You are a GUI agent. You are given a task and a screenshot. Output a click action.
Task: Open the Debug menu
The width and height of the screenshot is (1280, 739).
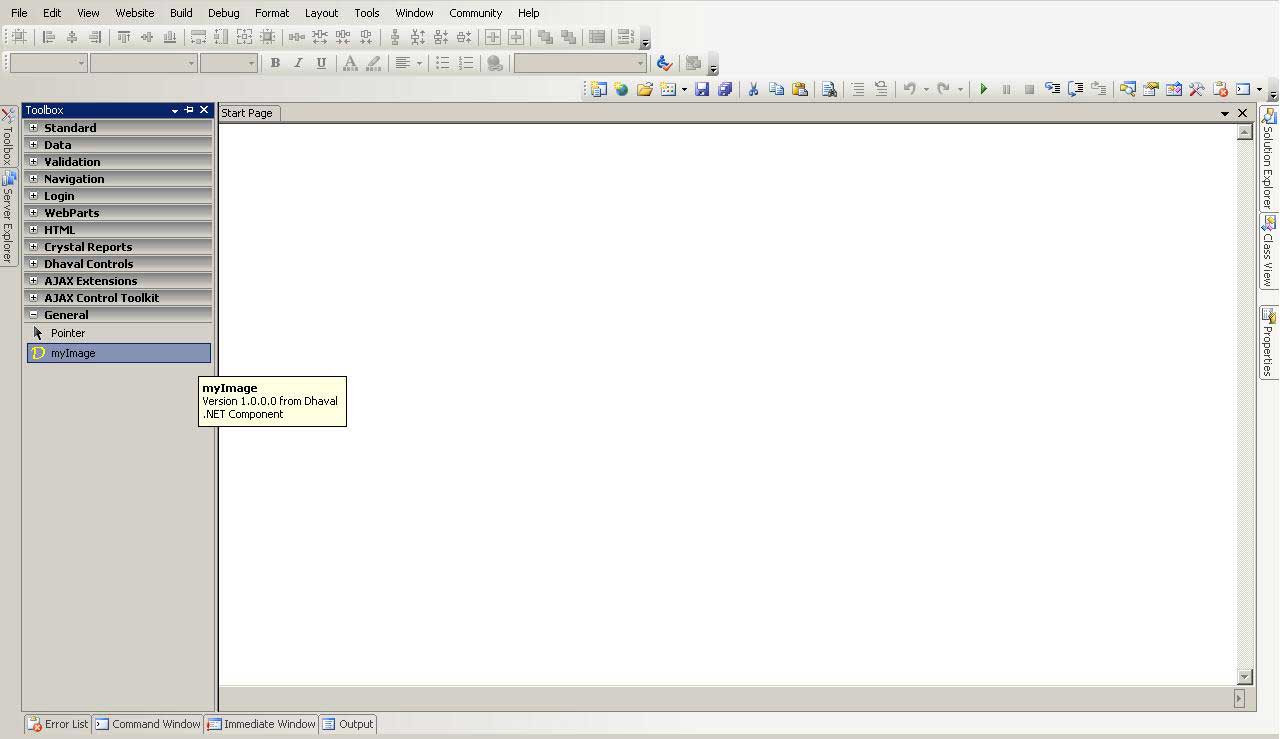pos(223,13)
